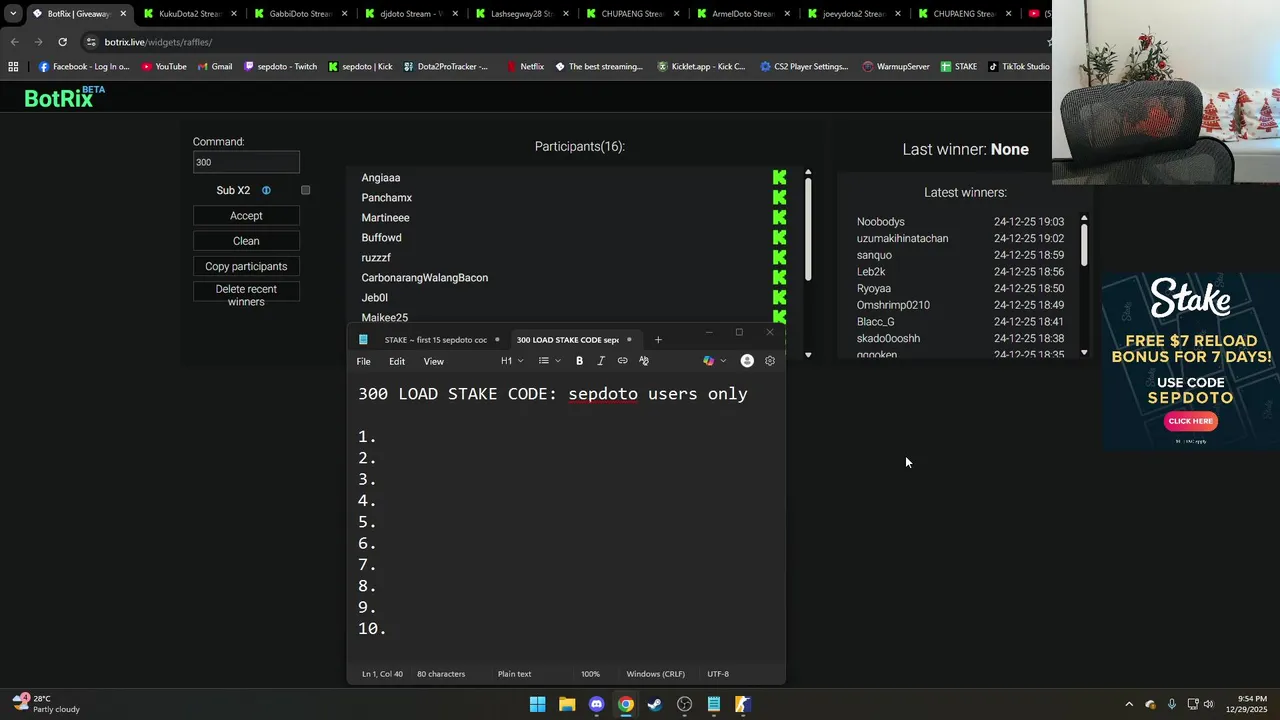Open the Dota2ProTracker bookmark

click(x=446, y=67)
